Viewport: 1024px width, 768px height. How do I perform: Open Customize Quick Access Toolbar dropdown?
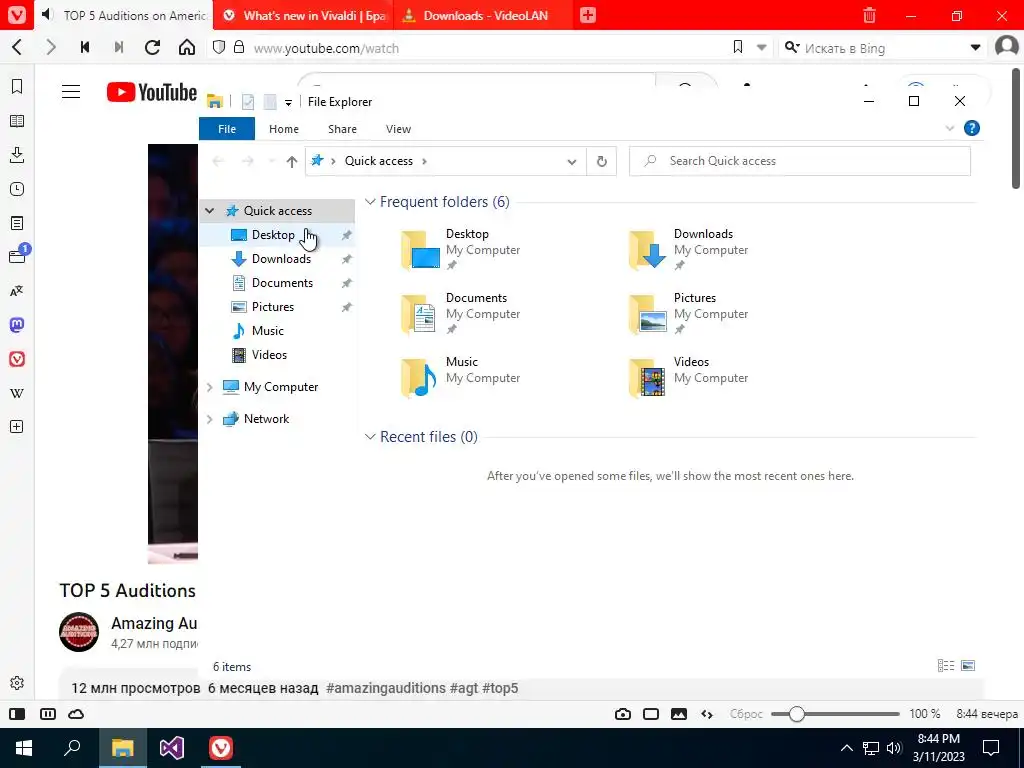coord(288,103)
